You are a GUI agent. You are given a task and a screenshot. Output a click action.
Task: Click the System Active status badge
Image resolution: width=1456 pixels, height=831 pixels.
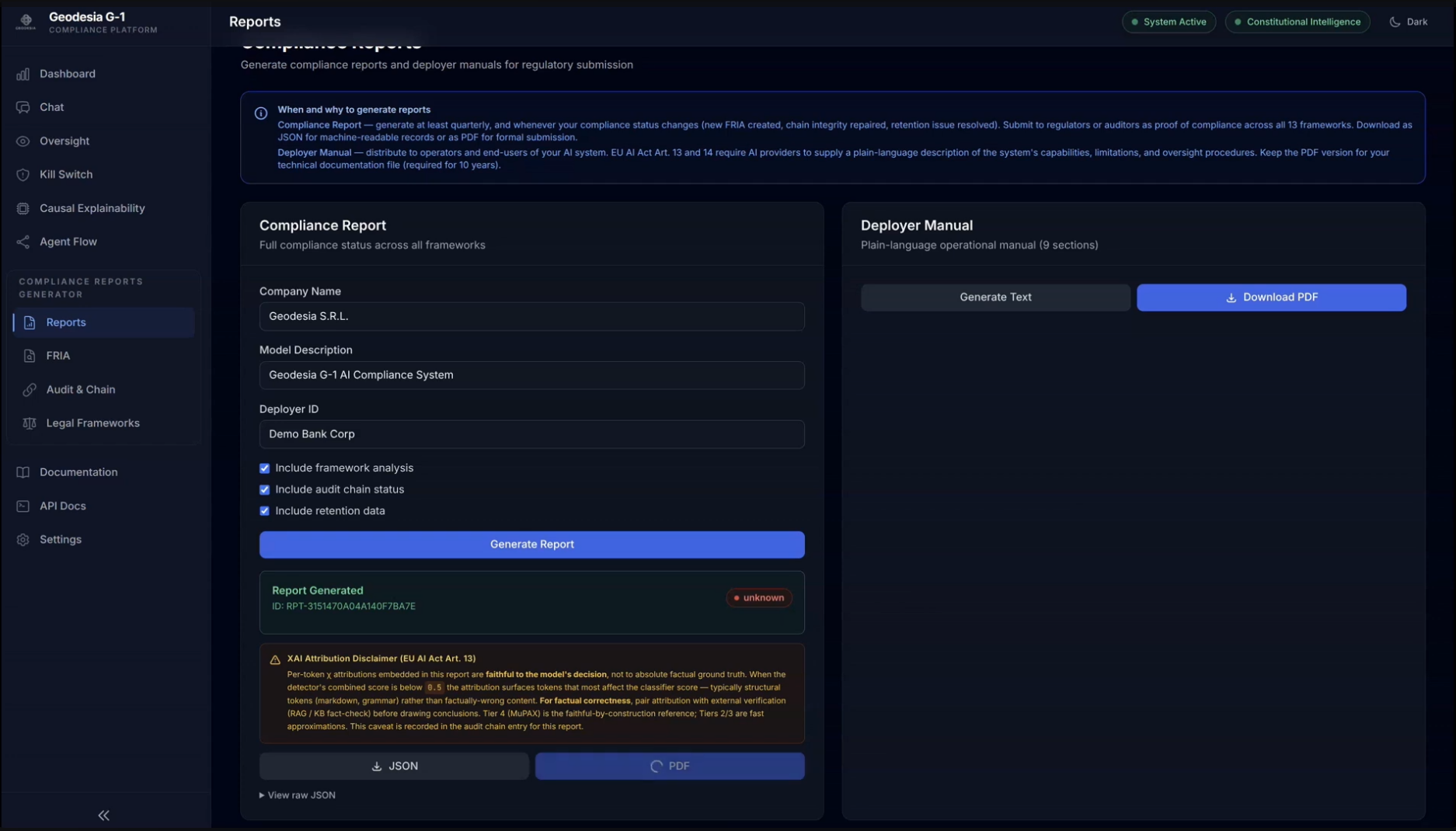[1169, 22]
